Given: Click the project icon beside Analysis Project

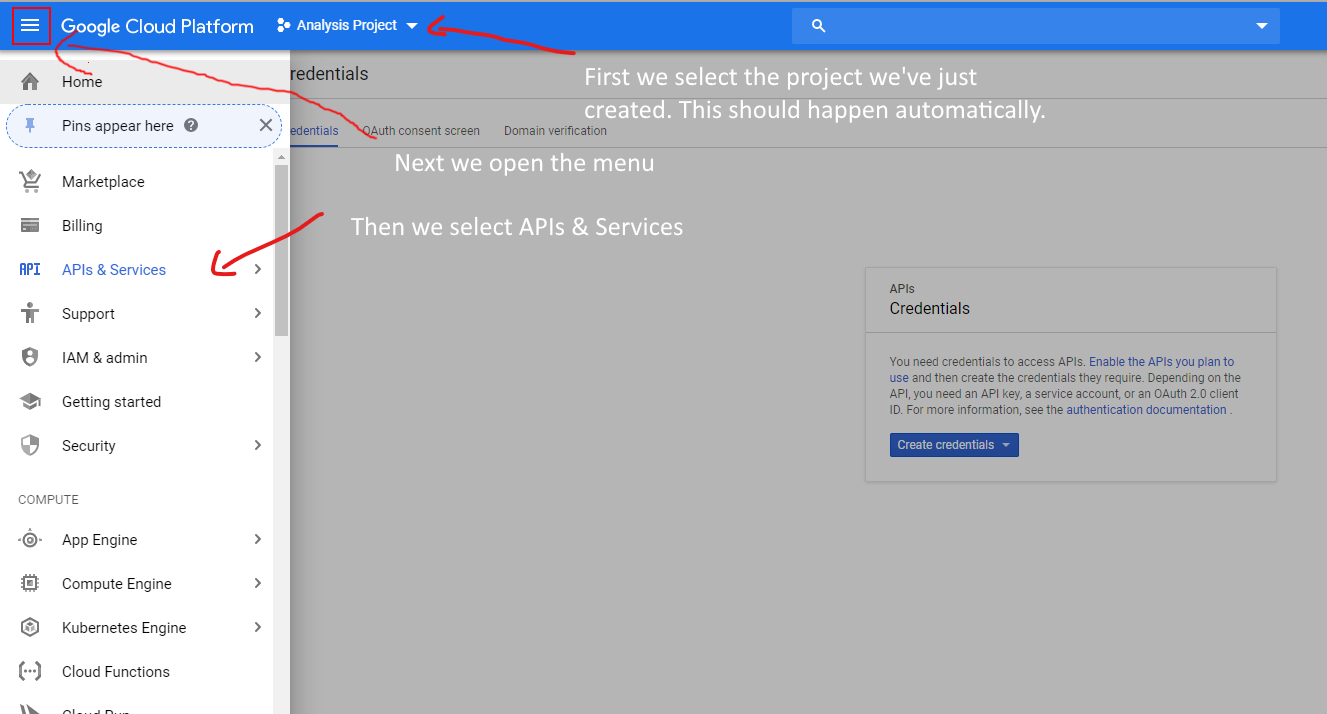Looking at the screenshot, I should [x=283, y=26].
